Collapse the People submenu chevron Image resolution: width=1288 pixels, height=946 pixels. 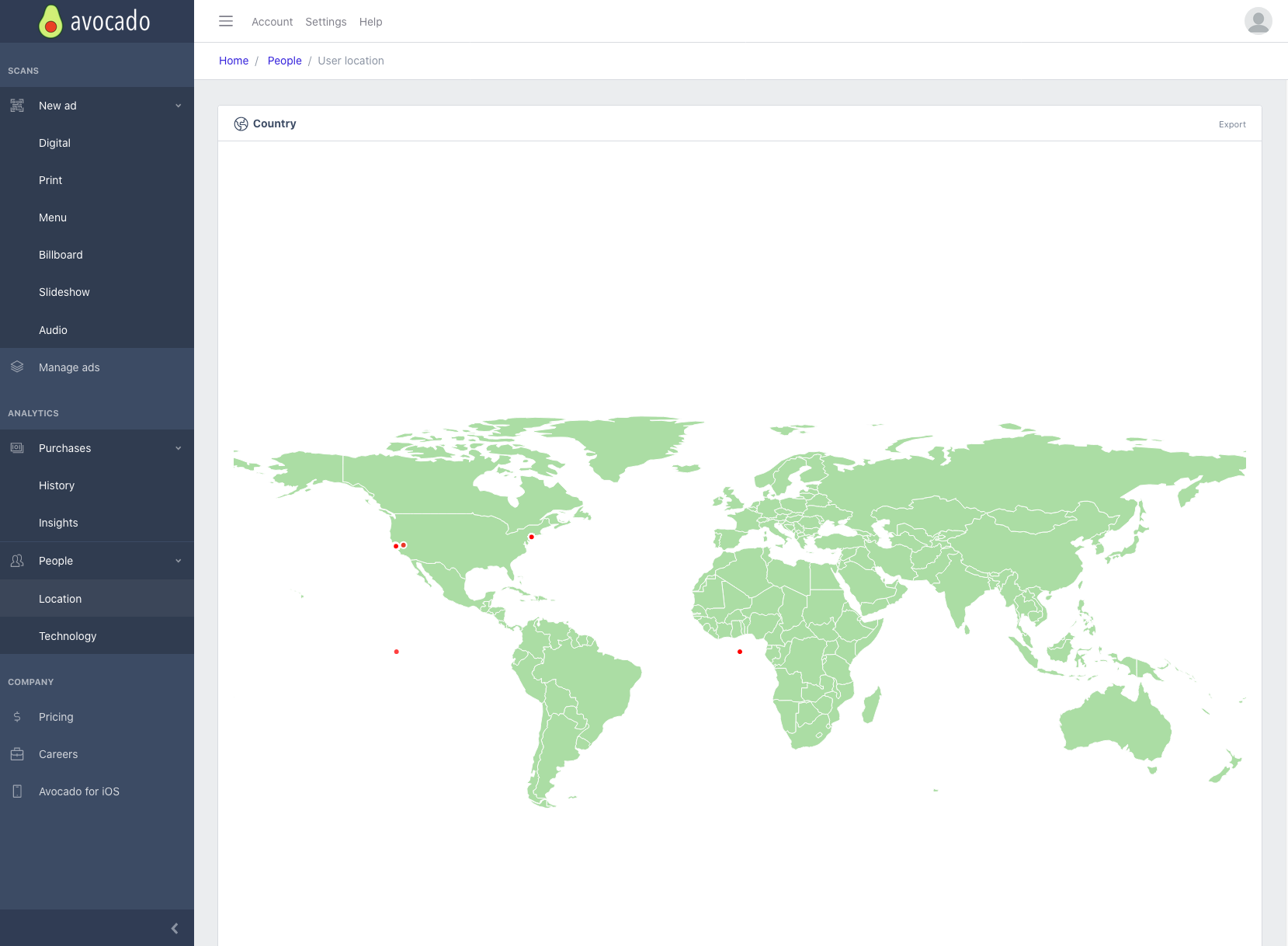[x=179, y=561]
